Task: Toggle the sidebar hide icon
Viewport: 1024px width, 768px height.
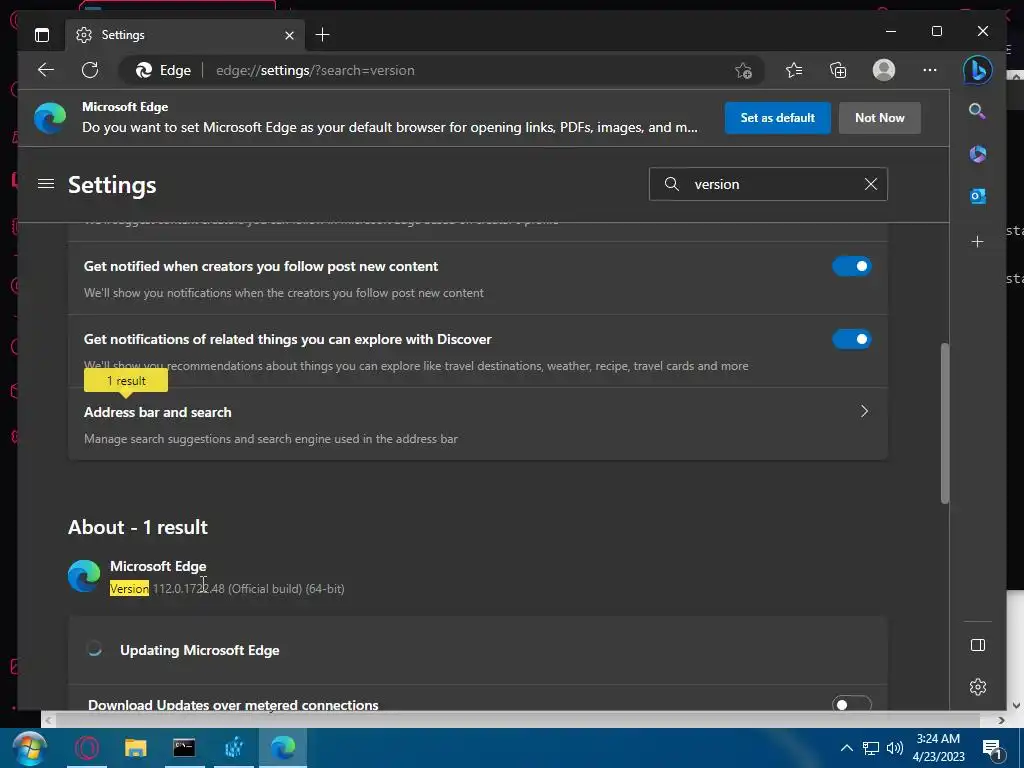Action: (x=978, y=645)
